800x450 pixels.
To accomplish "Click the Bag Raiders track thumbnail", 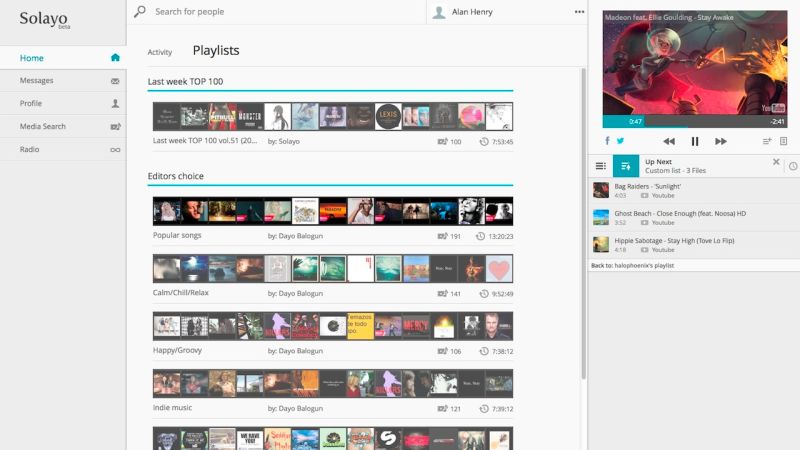I will [601, 190].
